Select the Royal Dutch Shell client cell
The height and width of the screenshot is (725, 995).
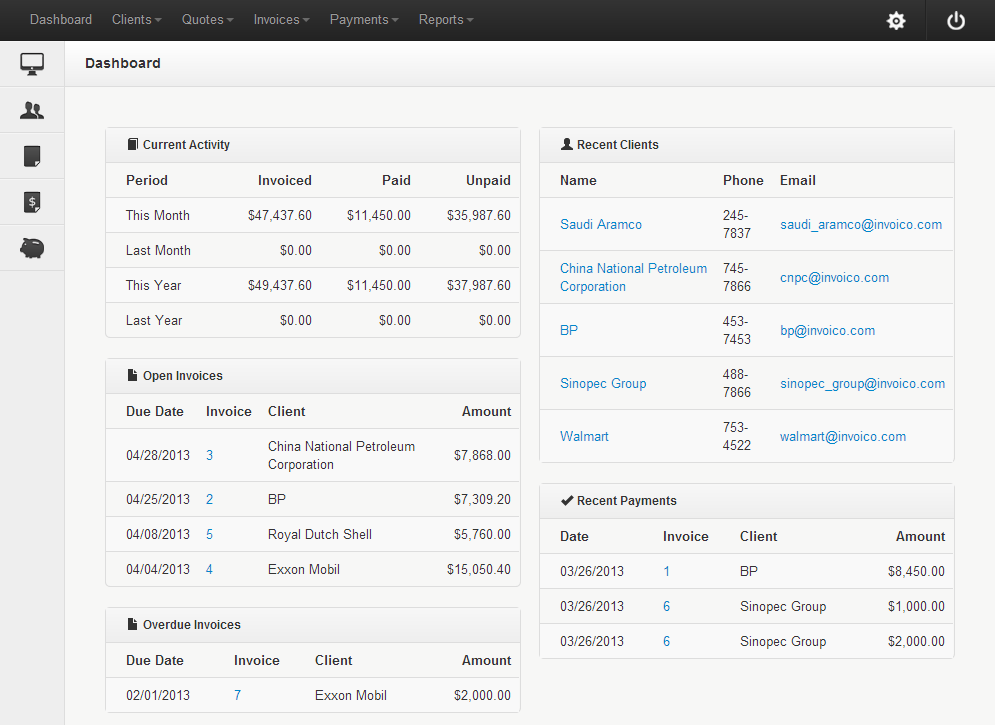click(320, 534)
